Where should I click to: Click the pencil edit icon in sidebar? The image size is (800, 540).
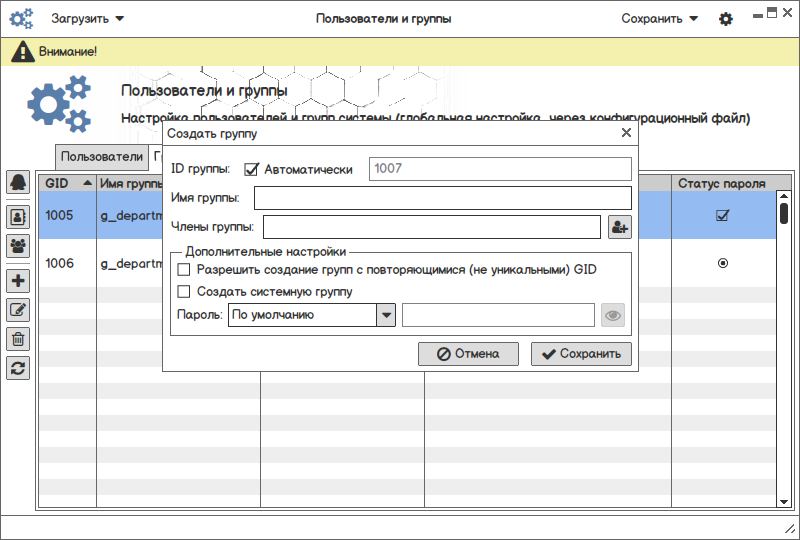coord(18,310)
